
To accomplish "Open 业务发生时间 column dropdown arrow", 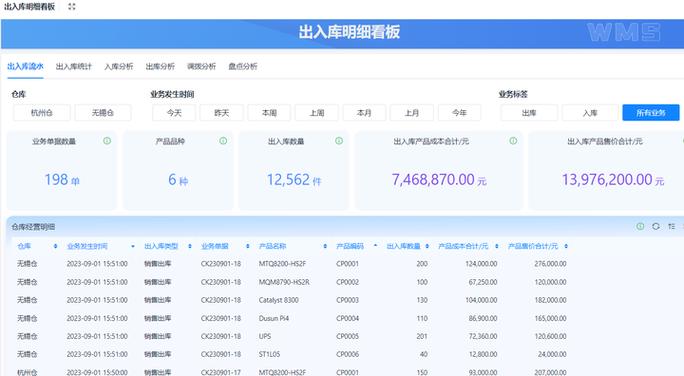I will pyautogui.click(x=133, y=247).
